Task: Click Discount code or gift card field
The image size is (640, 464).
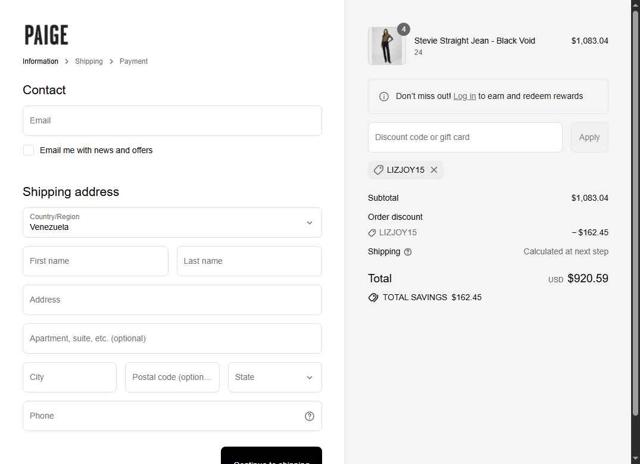Action: pyautogui.click(x=465, y=138)
